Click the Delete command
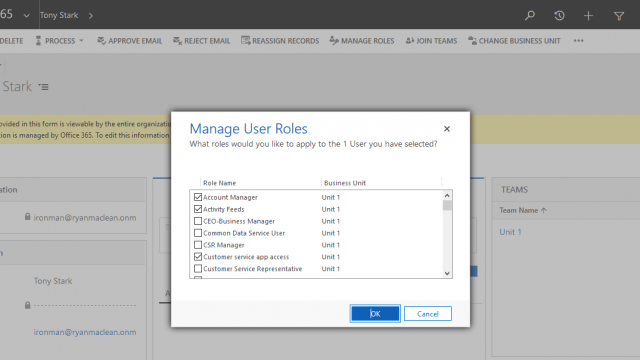Viewport: 640px width, 360px height. click(11, 41)
